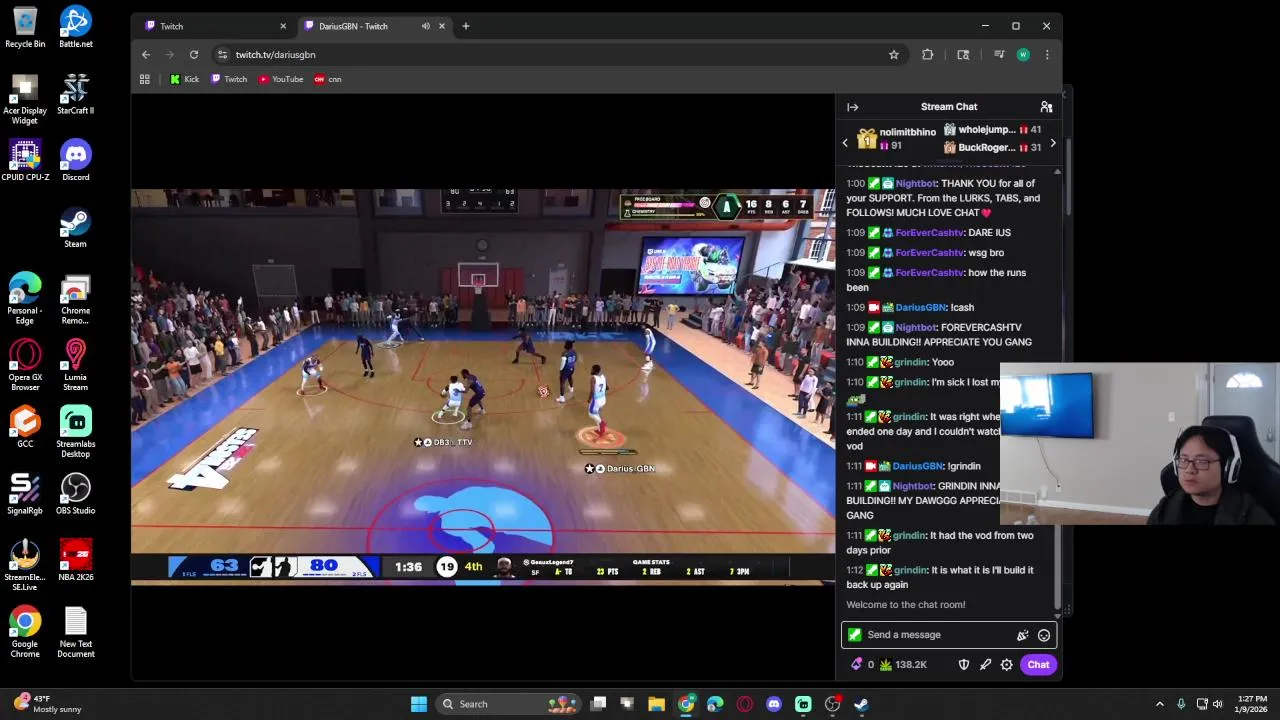
Task: Select the Recycle Bin desktop icon
Action: 25,28
